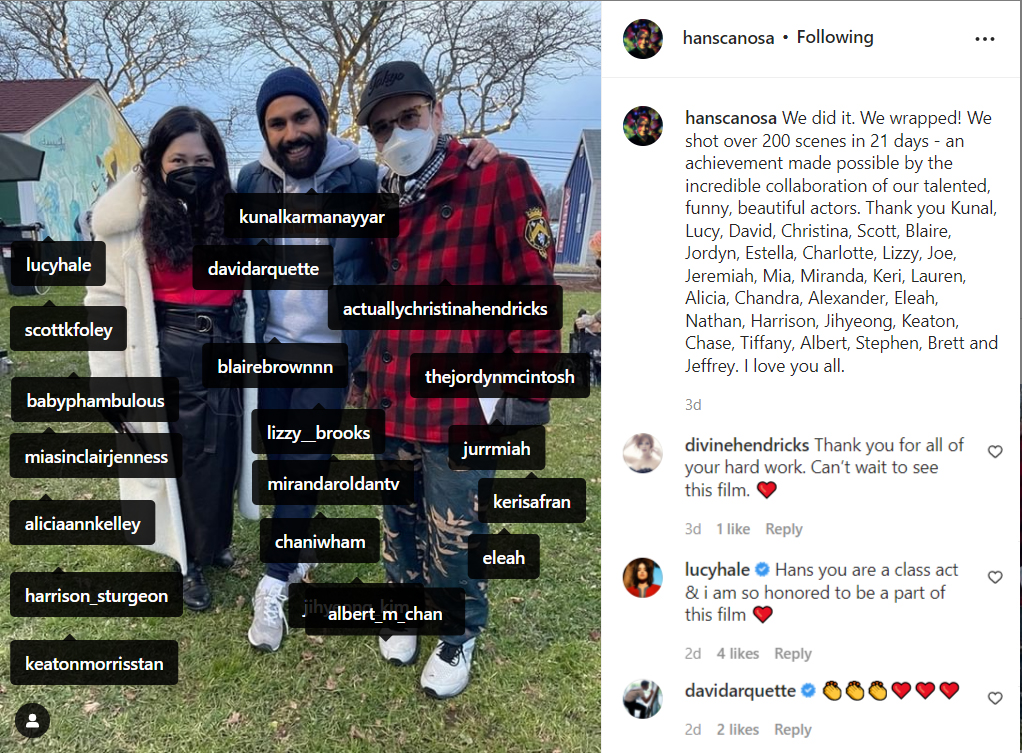Open hanscanosa username in header

[728, 38]
